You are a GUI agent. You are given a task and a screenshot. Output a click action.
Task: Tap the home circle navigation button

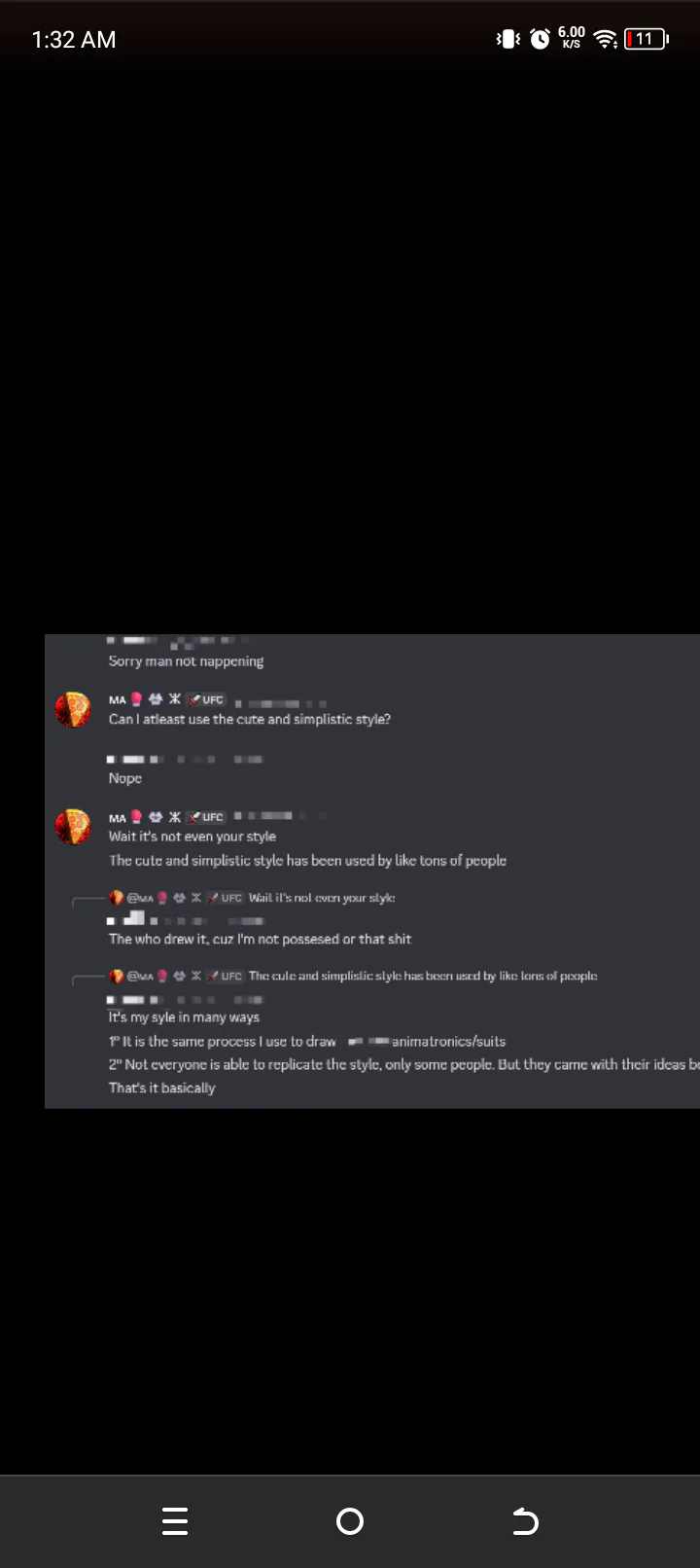[x=350, y=1521]
